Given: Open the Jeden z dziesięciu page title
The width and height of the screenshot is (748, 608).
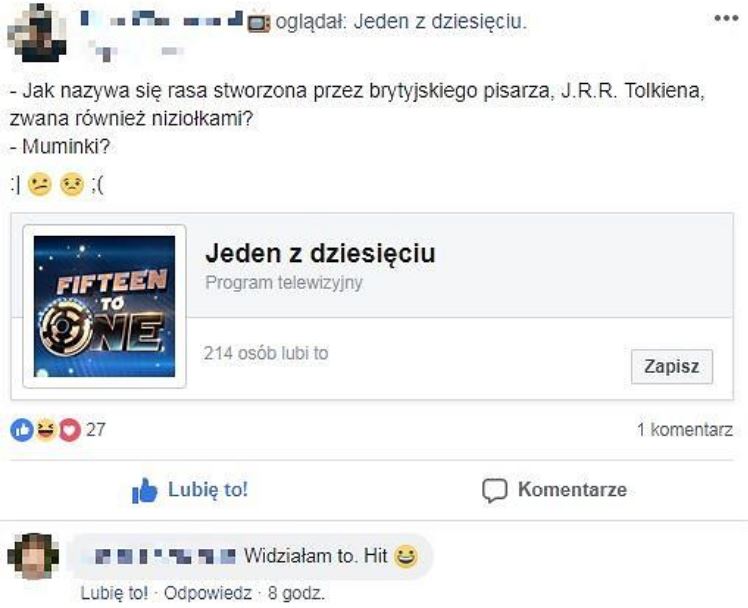Looking at the screenshot, I should tap(320, 253).
